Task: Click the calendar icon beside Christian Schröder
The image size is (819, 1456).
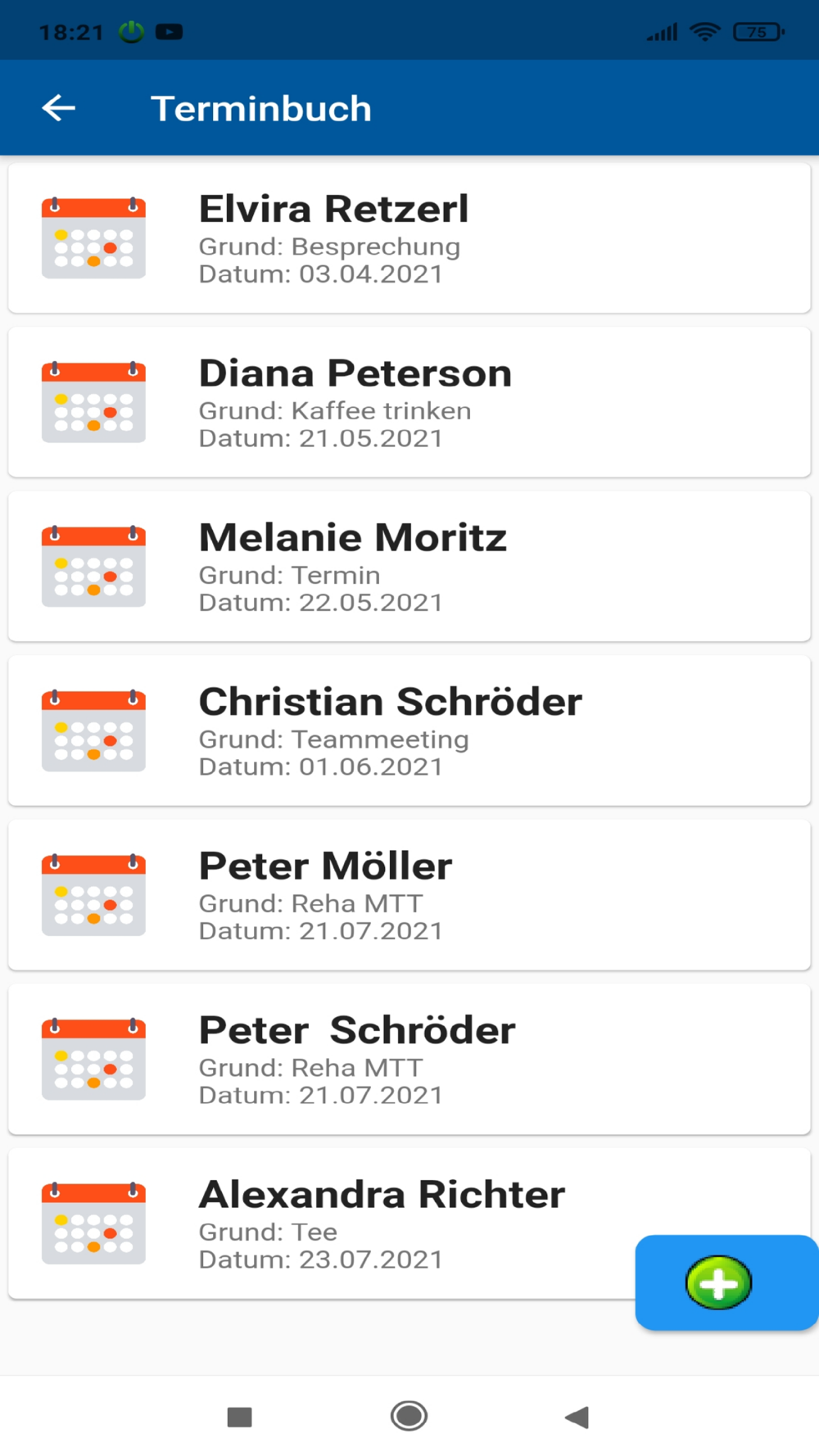Action: [x=93, y=730]
